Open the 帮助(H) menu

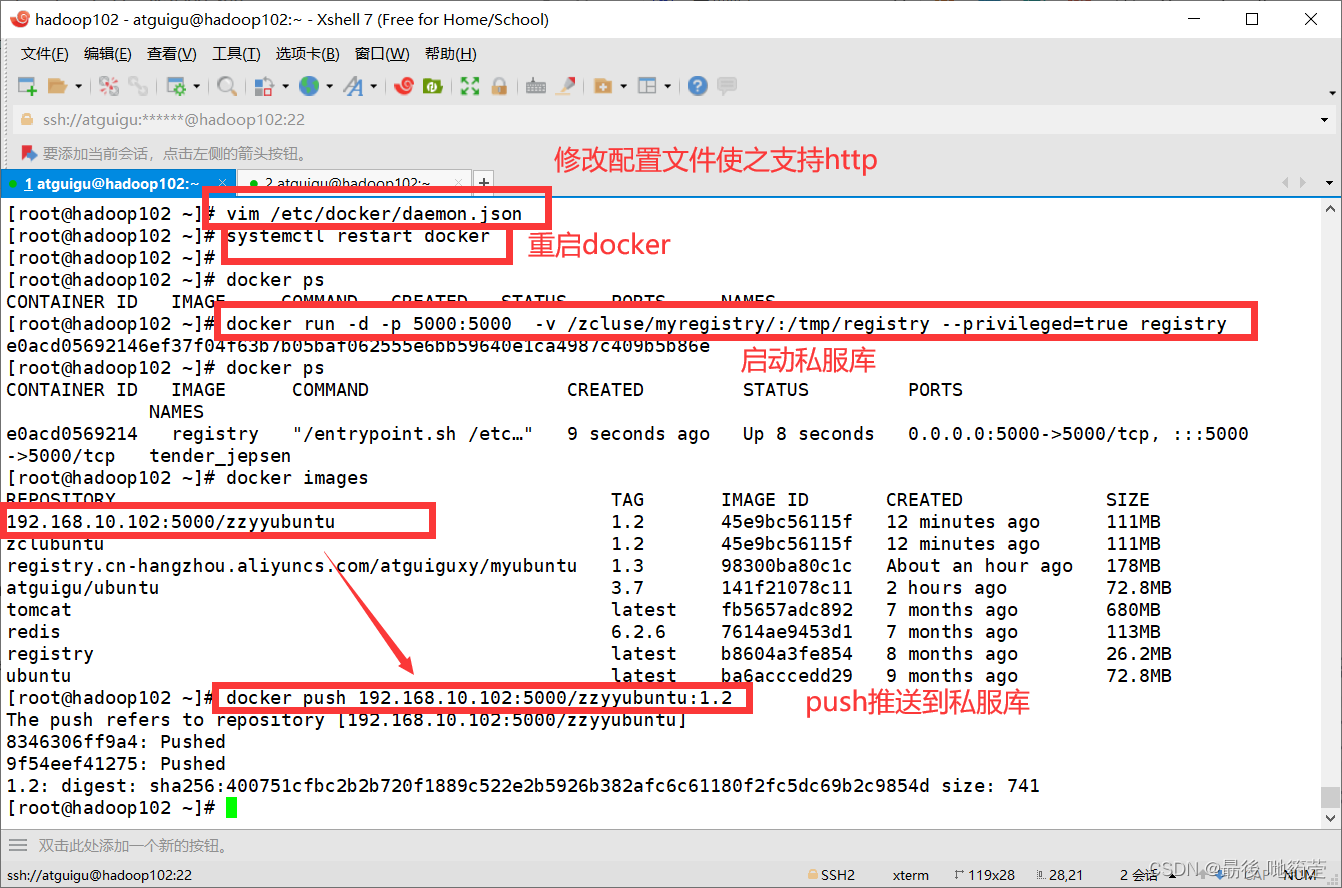(x=451, y=54)
